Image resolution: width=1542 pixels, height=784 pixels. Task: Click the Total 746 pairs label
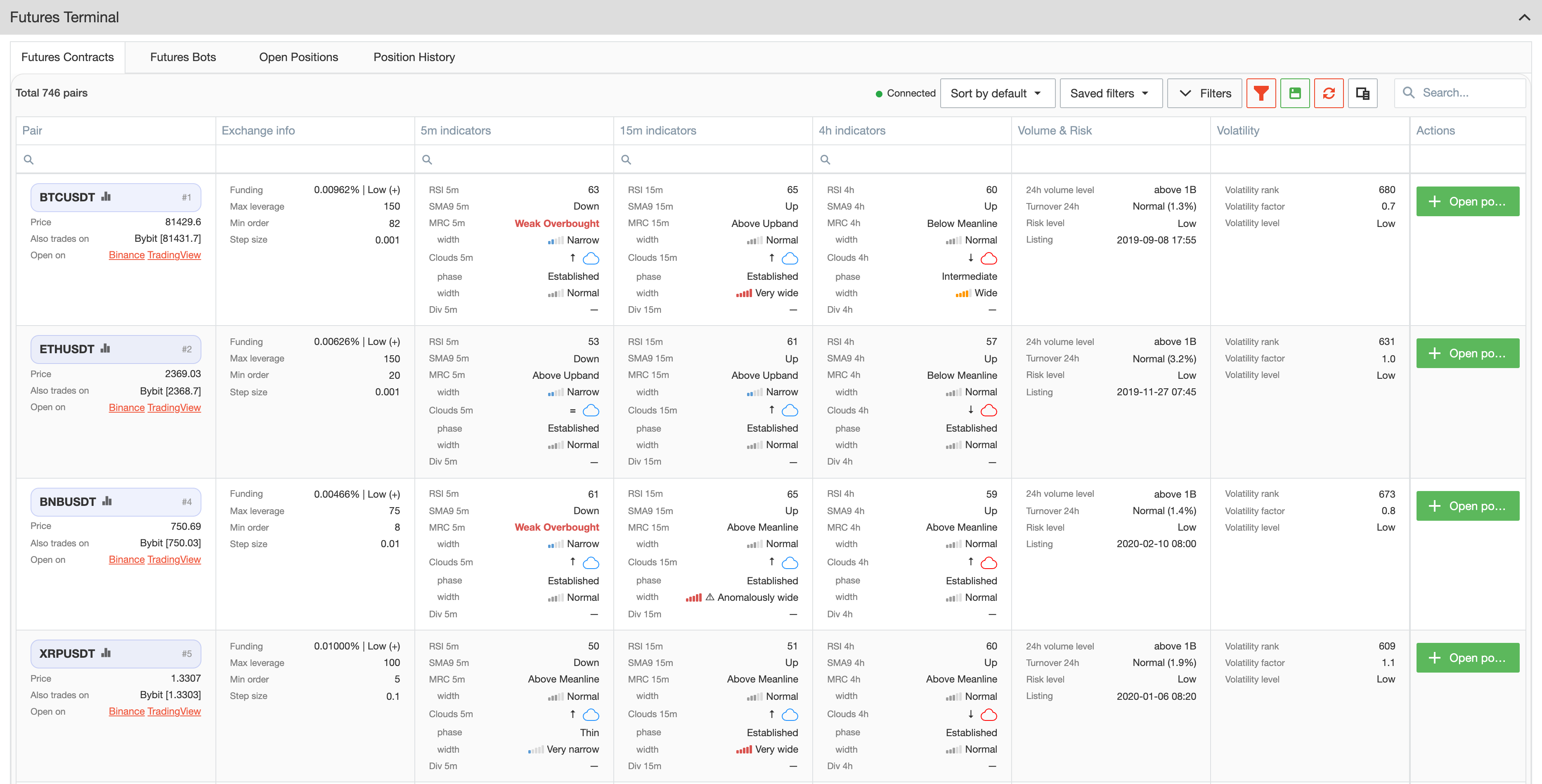click(52, 93)
